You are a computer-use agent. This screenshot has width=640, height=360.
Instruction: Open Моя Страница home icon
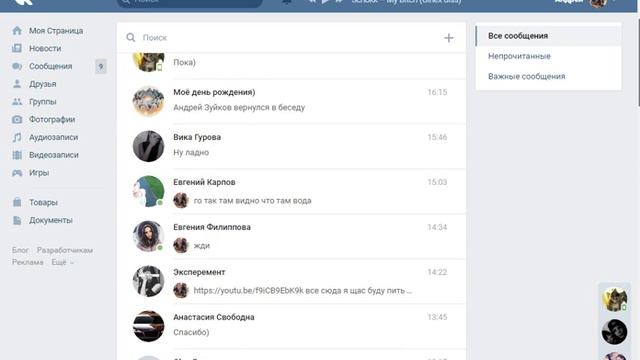[x=17, y=31]
